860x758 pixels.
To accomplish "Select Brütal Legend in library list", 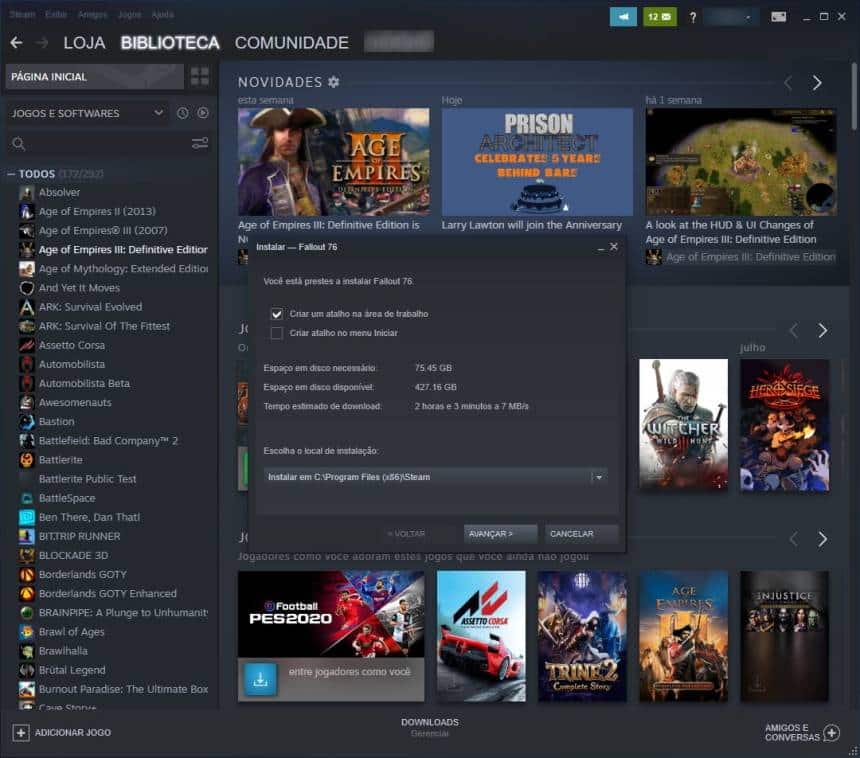I will [72, 670].
